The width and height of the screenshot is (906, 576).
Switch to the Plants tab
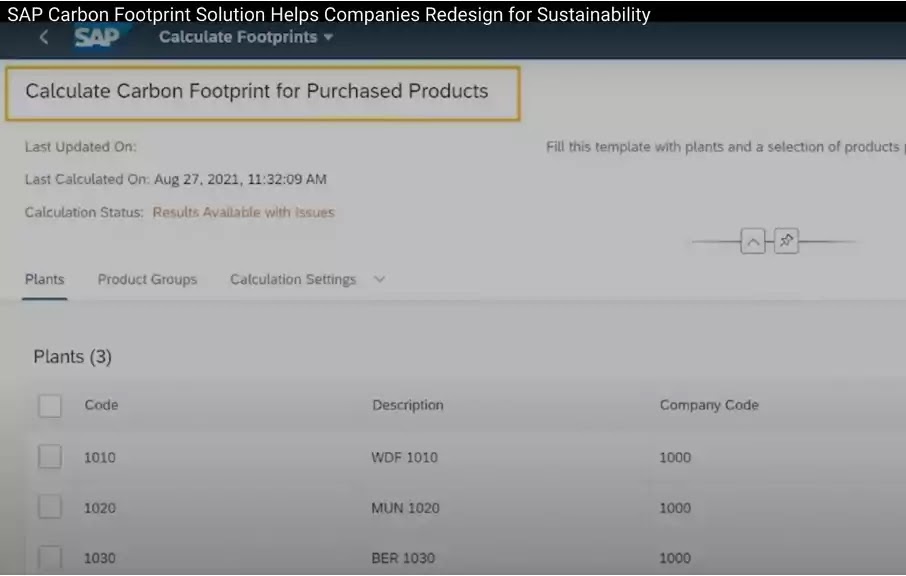[x=44, y=280]
